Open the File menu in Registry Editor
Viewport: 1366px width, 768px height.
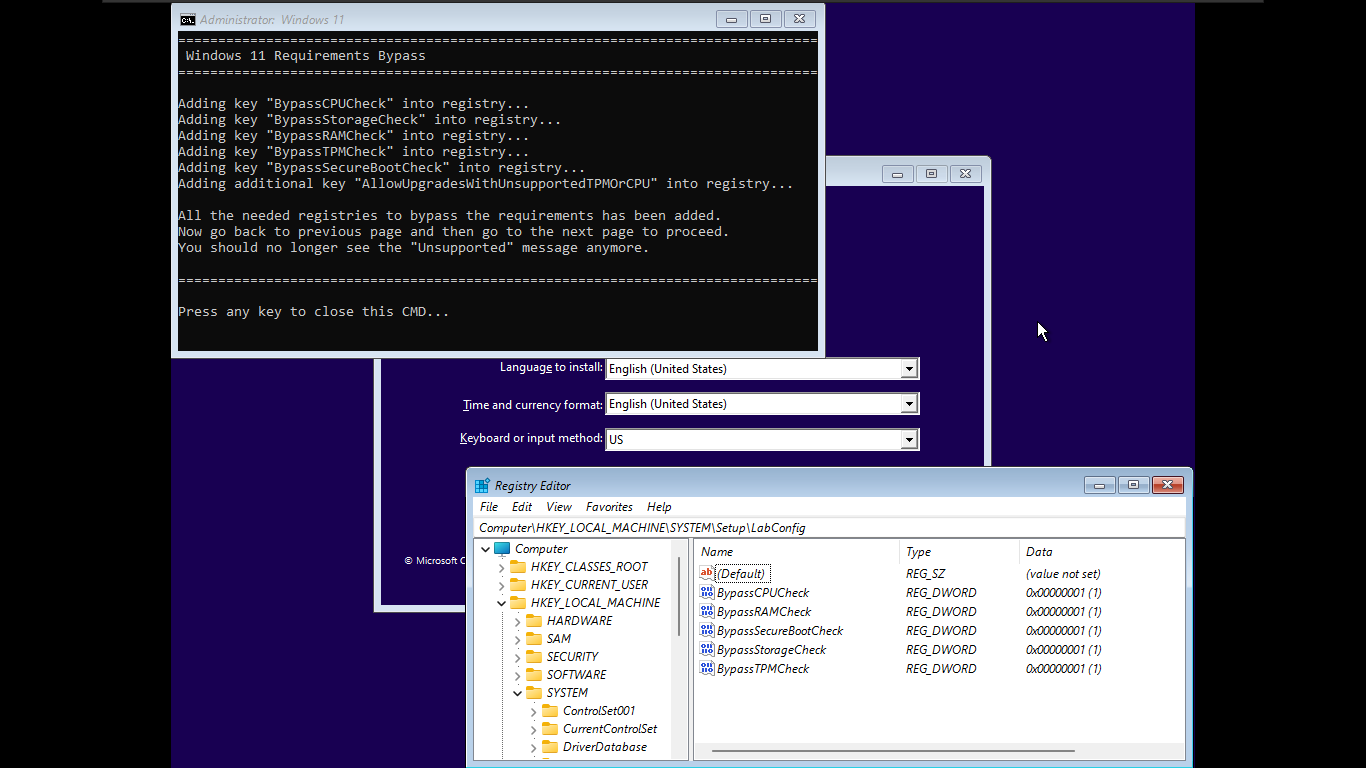pos(489,507)
